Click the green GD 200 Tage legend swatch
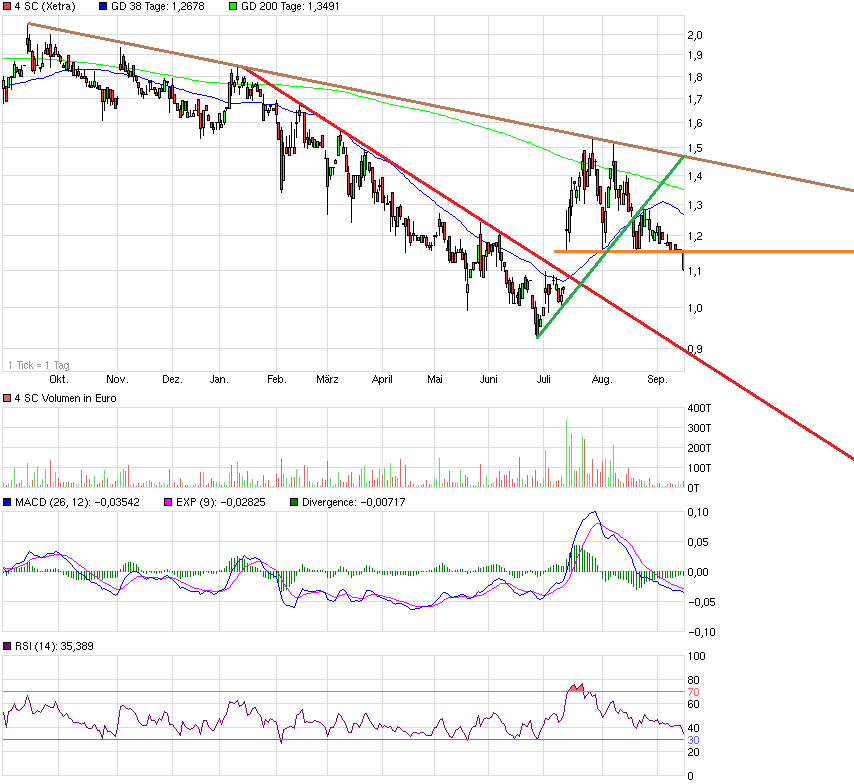 (233, 7)
